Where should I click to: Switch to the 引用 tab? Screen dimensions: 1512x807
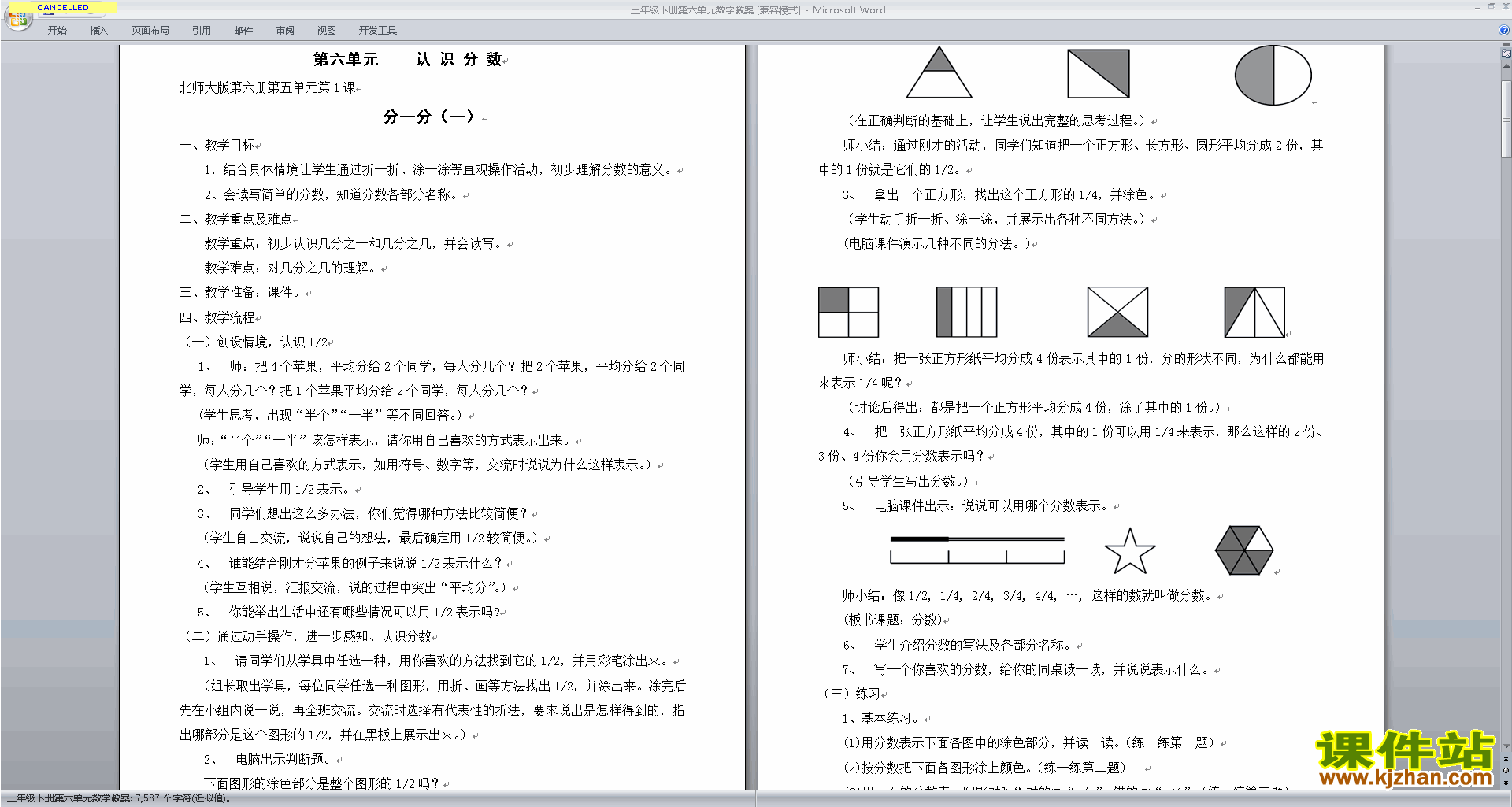click(201, 31)
